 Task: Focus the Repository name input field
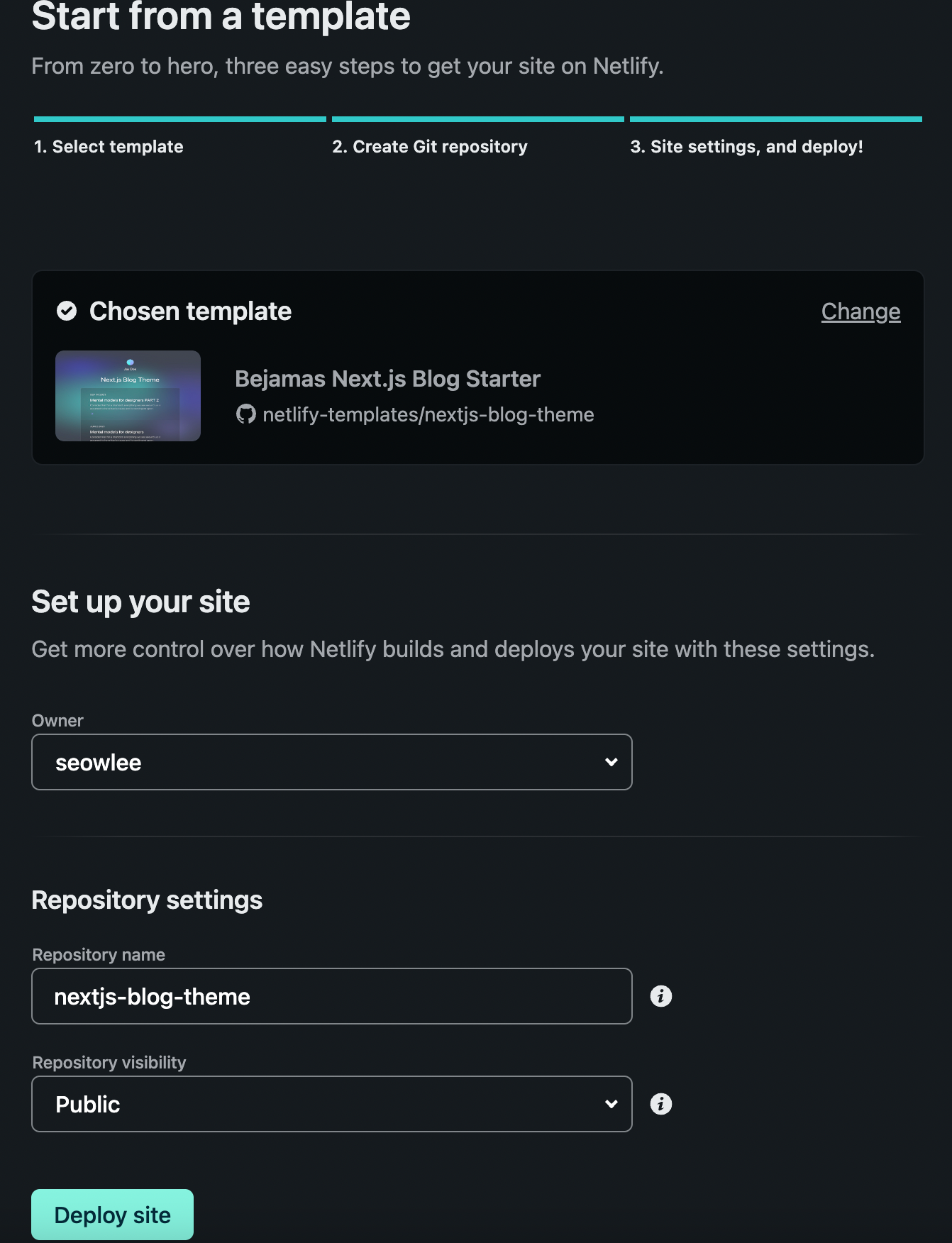tap(332, 996)
